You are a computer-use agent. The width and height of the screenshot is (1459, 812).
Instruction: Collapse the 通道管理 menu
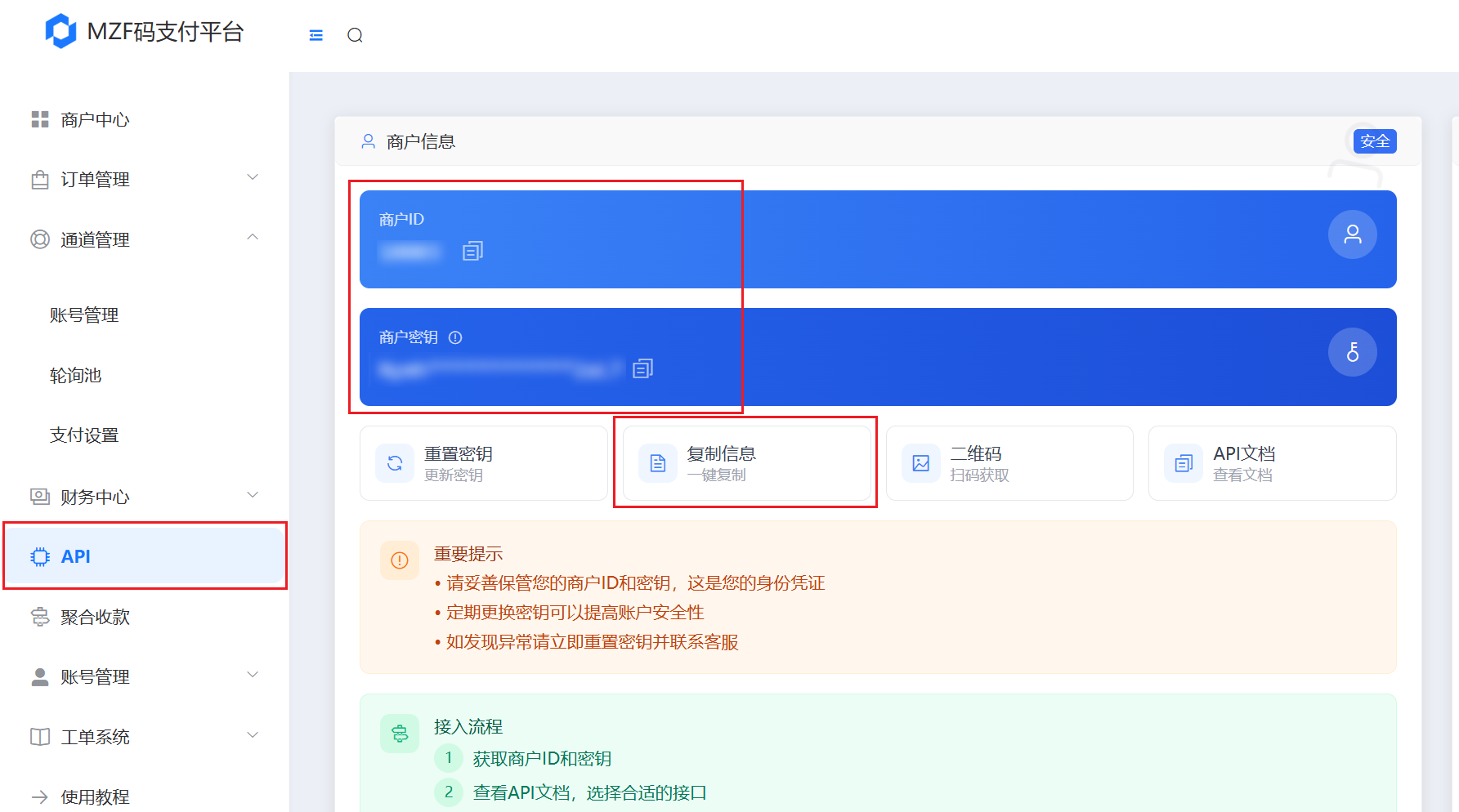point(145,239)
